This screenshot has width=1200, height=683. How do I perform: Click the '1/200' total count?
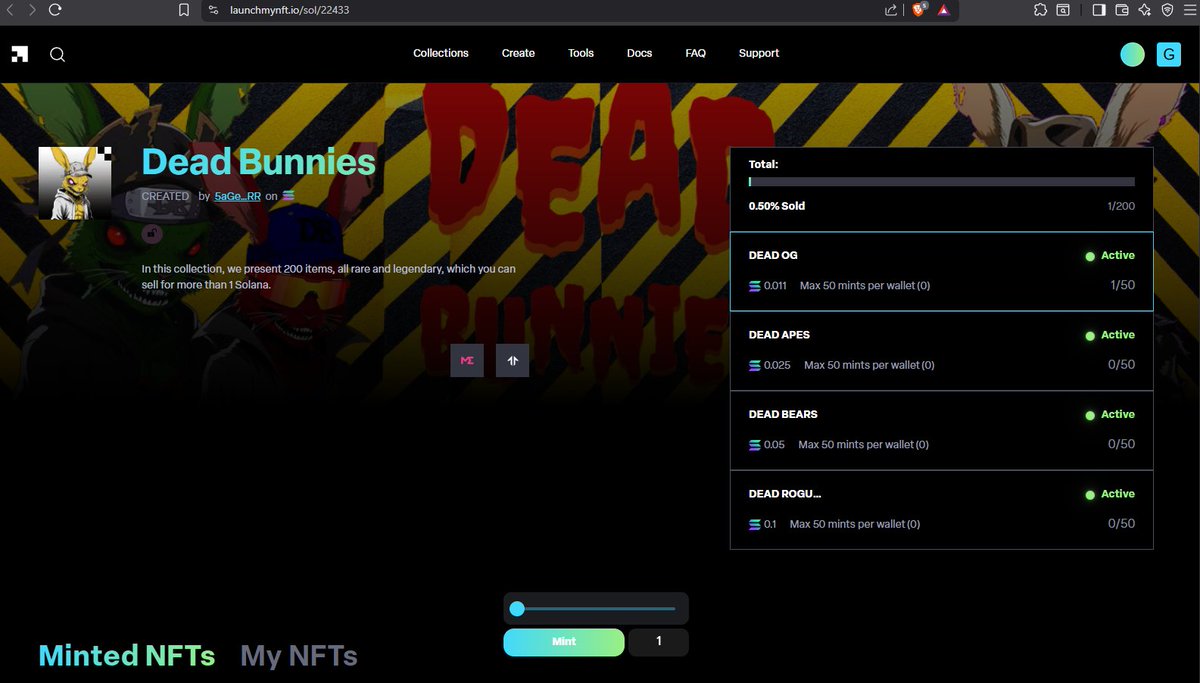tap(1121, 206)
